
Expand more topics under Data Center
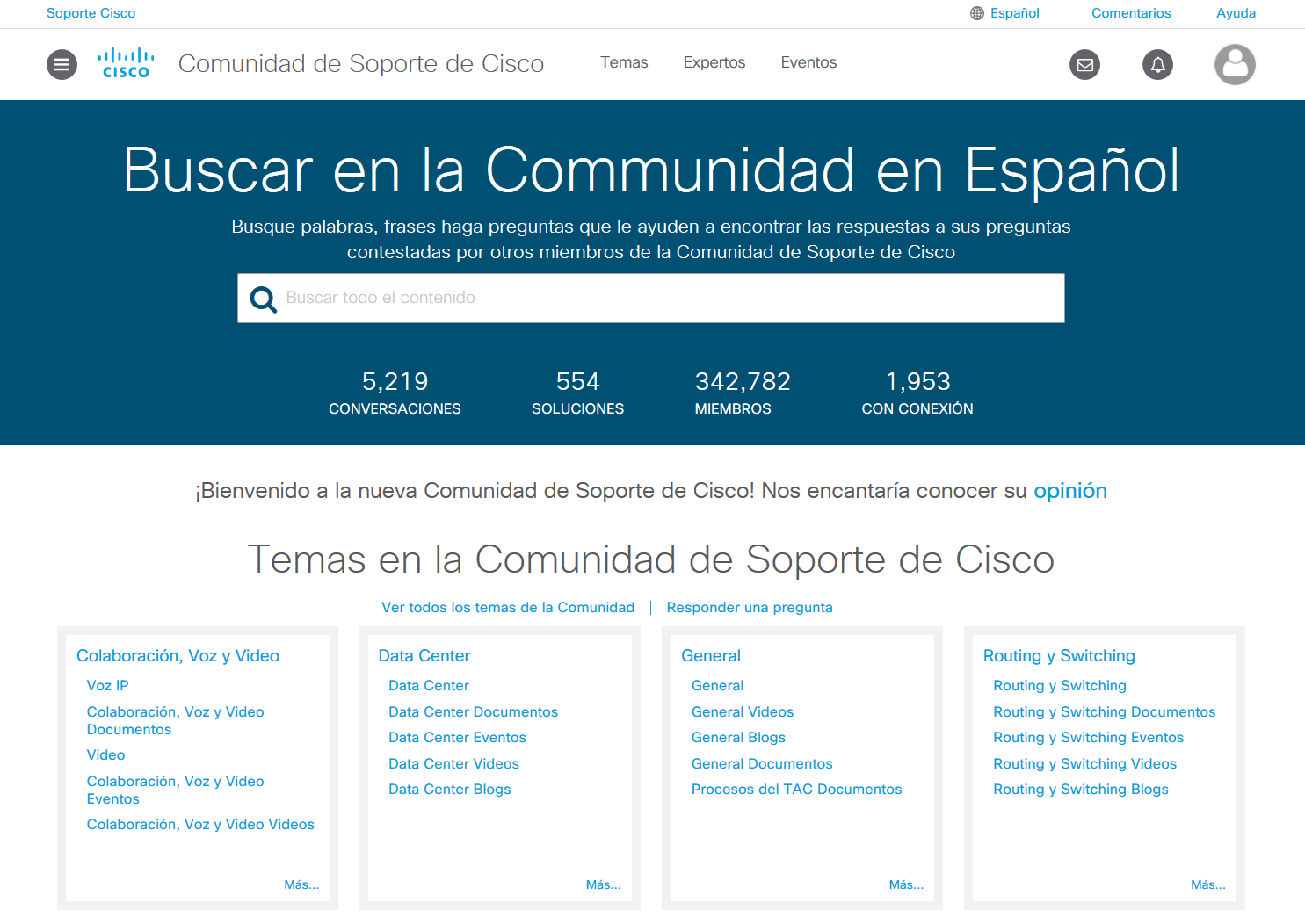pyautogui.click(x=604, y=884)
